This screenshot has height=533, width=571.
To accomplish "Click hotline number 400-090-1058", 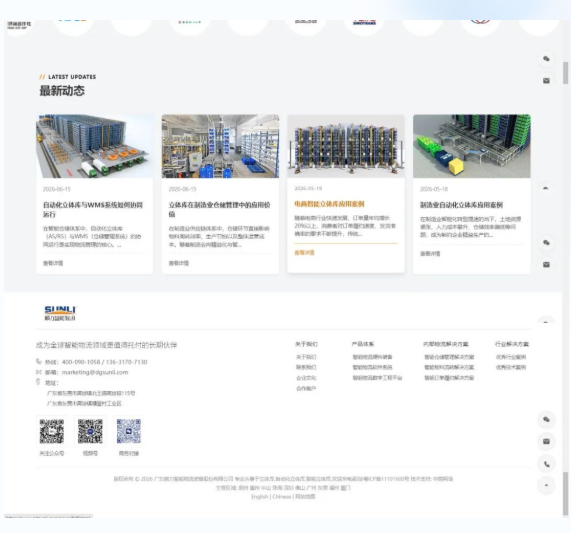I will pyautogui.click(x=81, y=362).
